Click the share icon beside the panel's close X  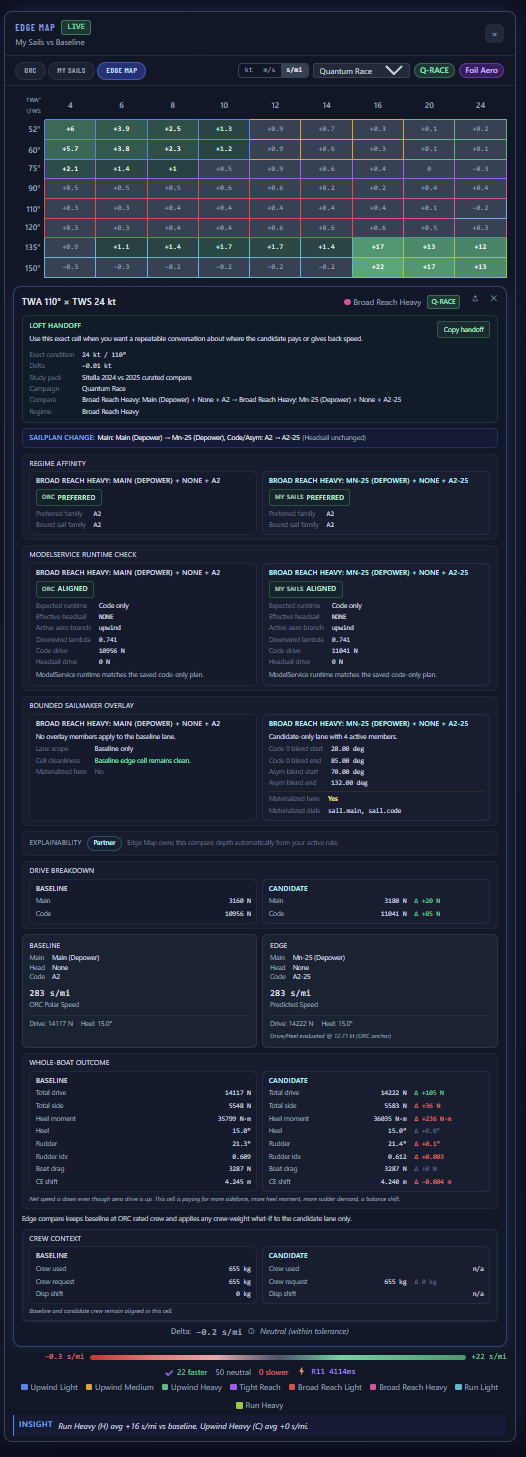pos(475,298)
